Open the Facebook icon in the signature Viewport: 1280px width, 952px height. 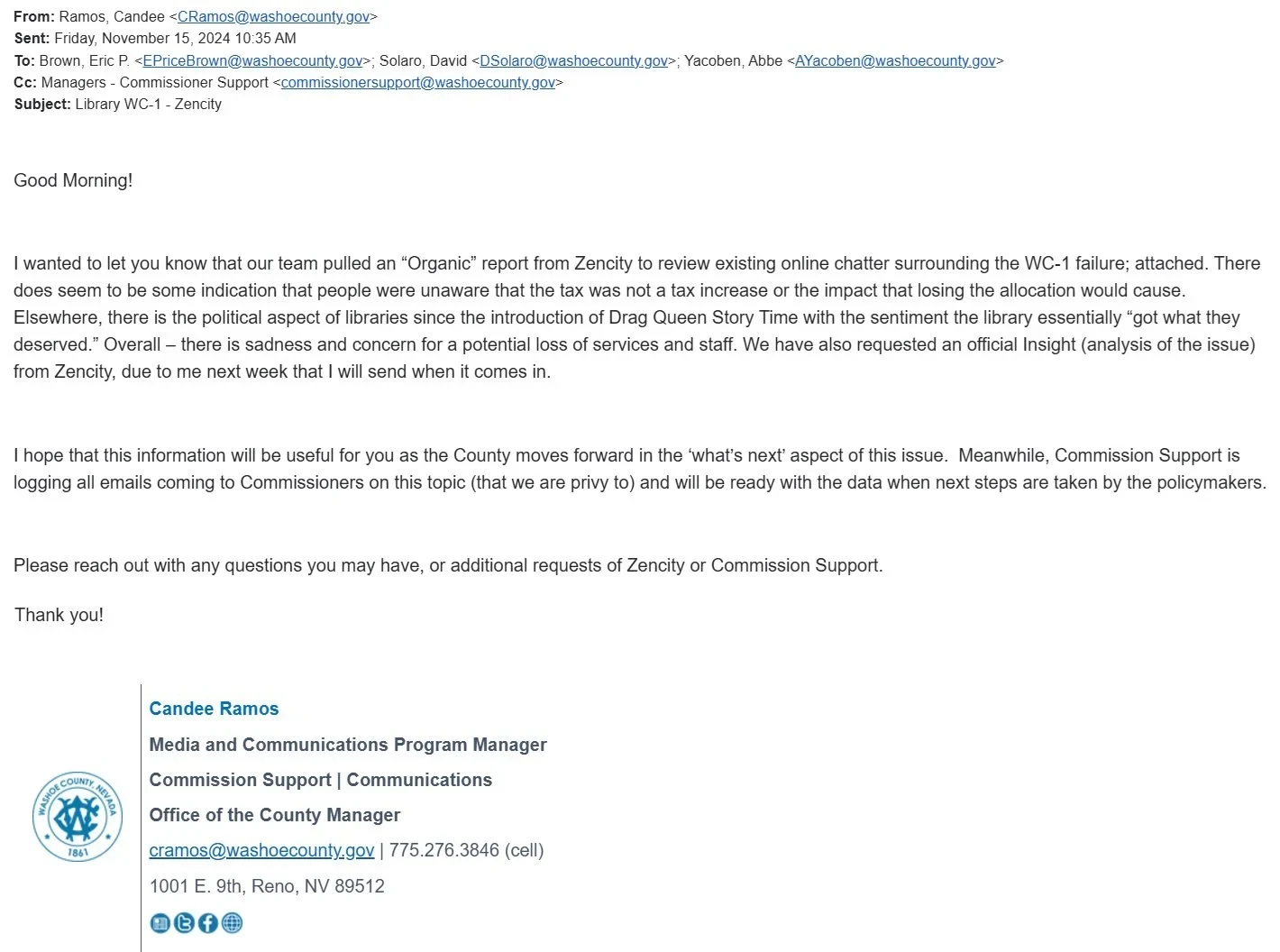pyautogui.click(x=207, y=923)
